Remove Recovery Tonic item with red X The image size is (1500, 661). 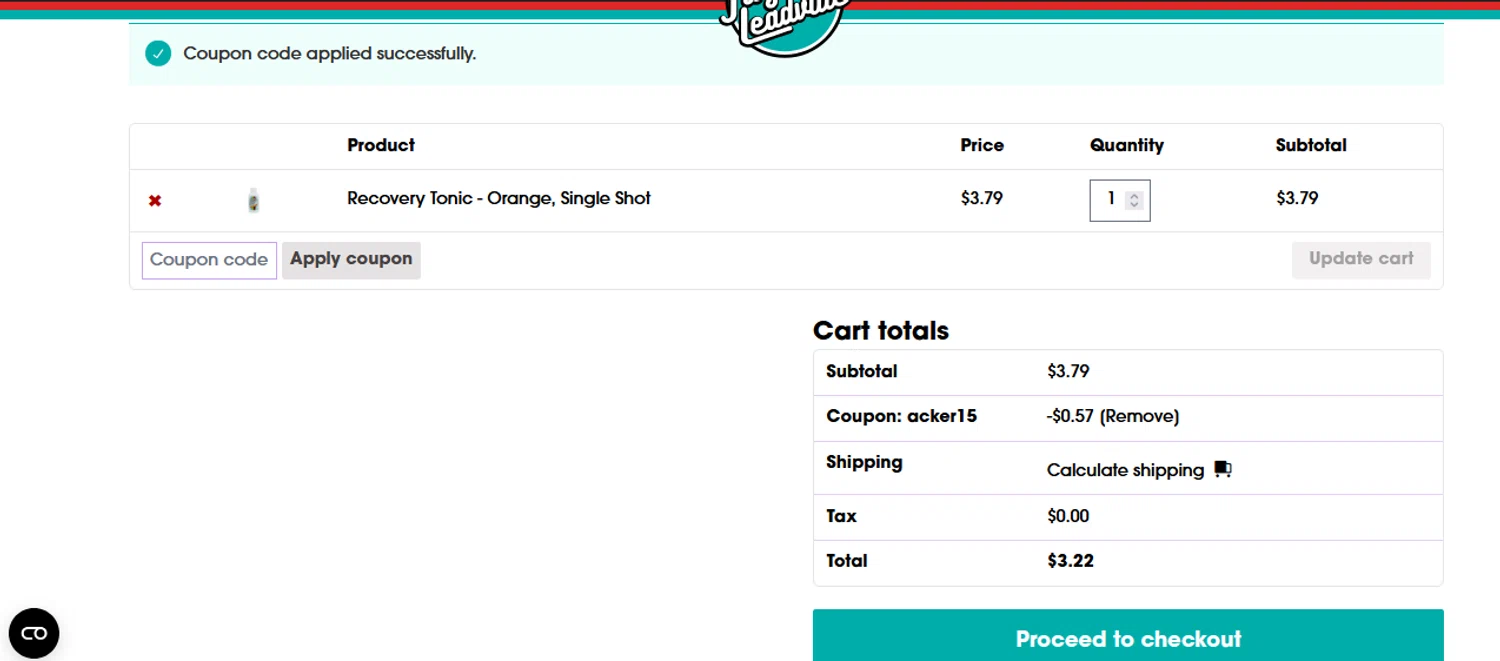155,201
